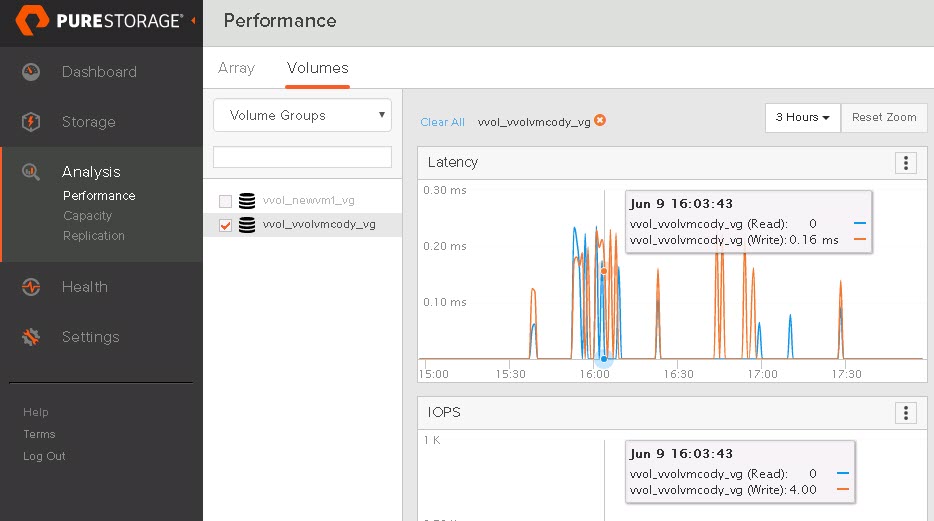Open Dashboard in the sidebar

click(99, 72)
